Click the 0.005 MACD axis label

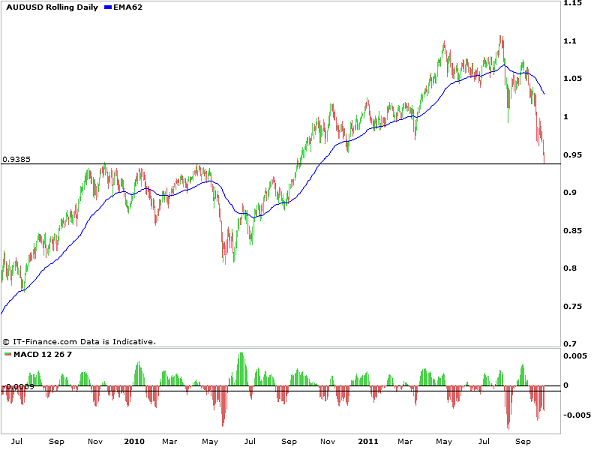(x=575, y=356)
